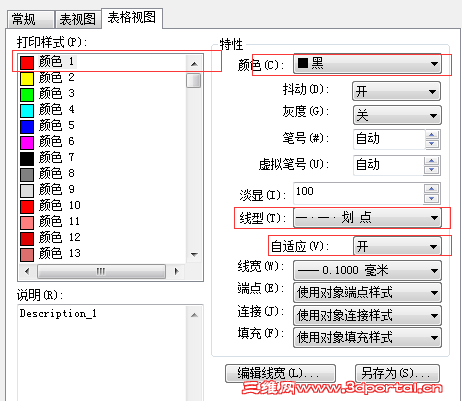
Task: Select the green 颜色 3 swatch
Action: pyautogui.click(x=27, y=94)
